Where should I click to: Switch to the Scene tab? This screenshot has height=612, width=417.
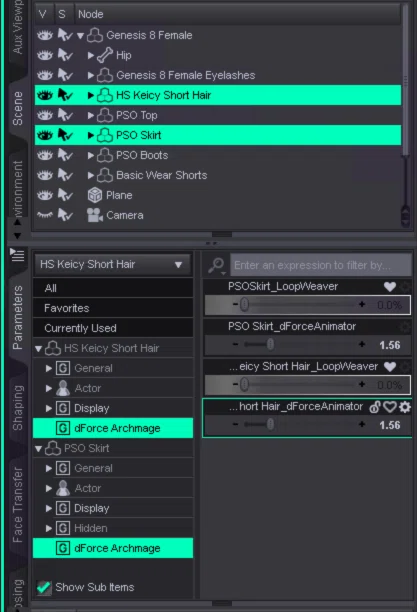click(x=18, y=109)
